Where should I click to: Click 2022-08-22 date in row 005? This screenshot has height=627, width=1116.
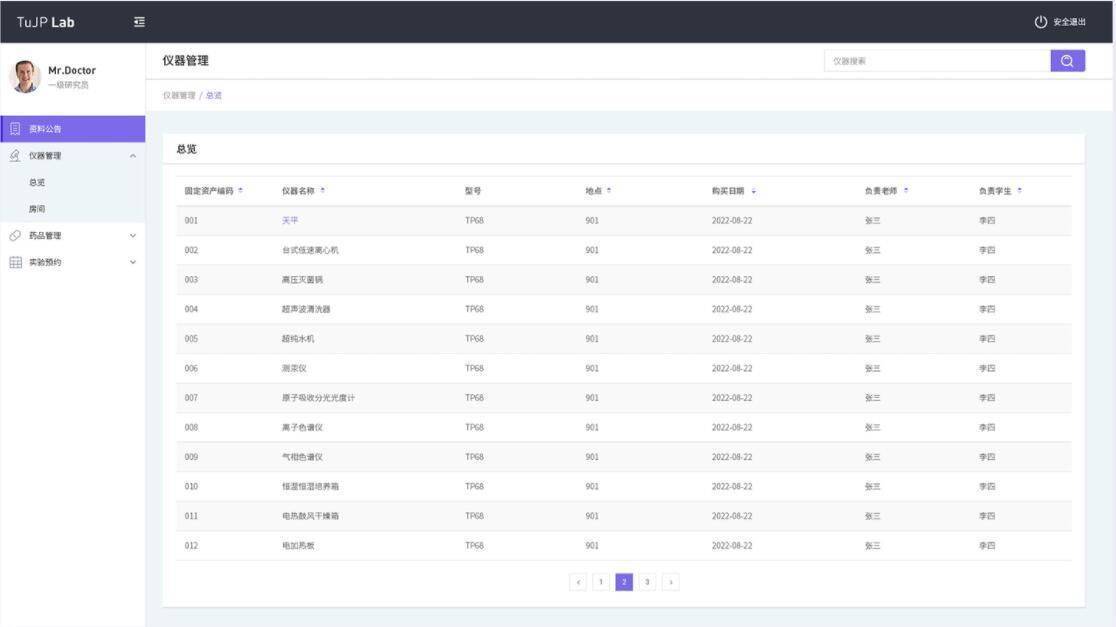pos(732,339)
